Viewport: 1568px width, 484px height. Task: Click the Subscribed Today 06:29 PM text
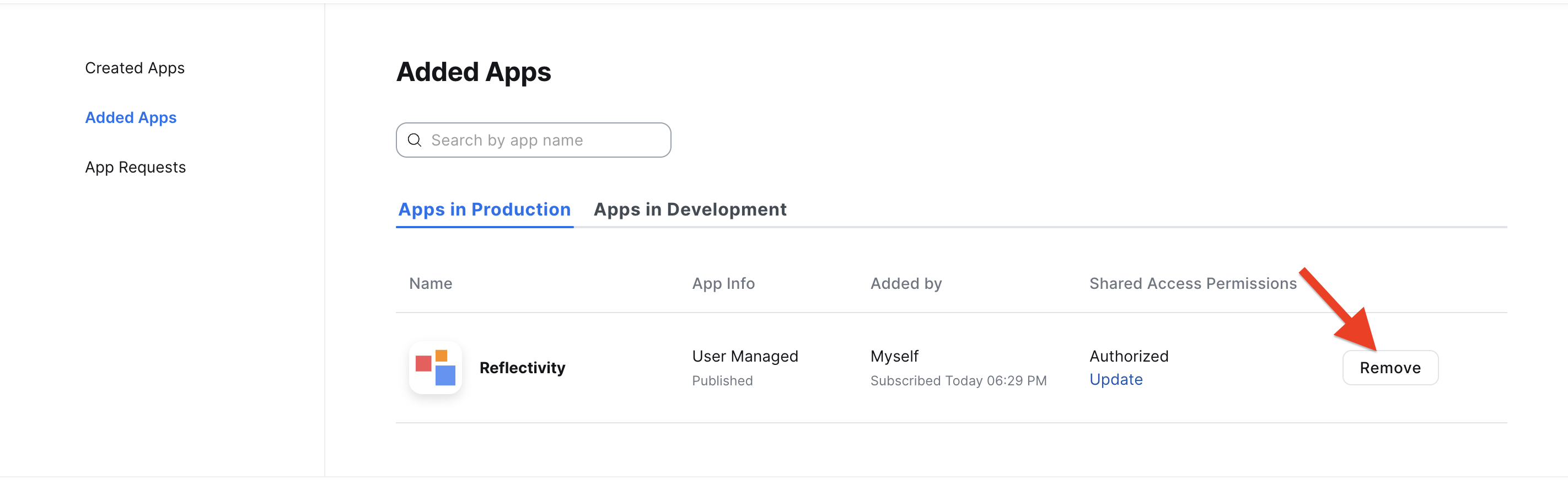(x=958, y=380)
